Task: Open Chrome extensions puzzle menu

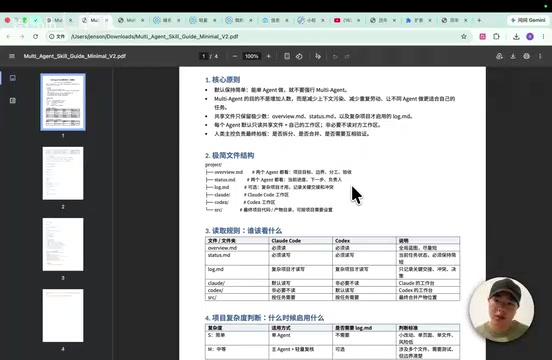Action: tap(496, 36)
